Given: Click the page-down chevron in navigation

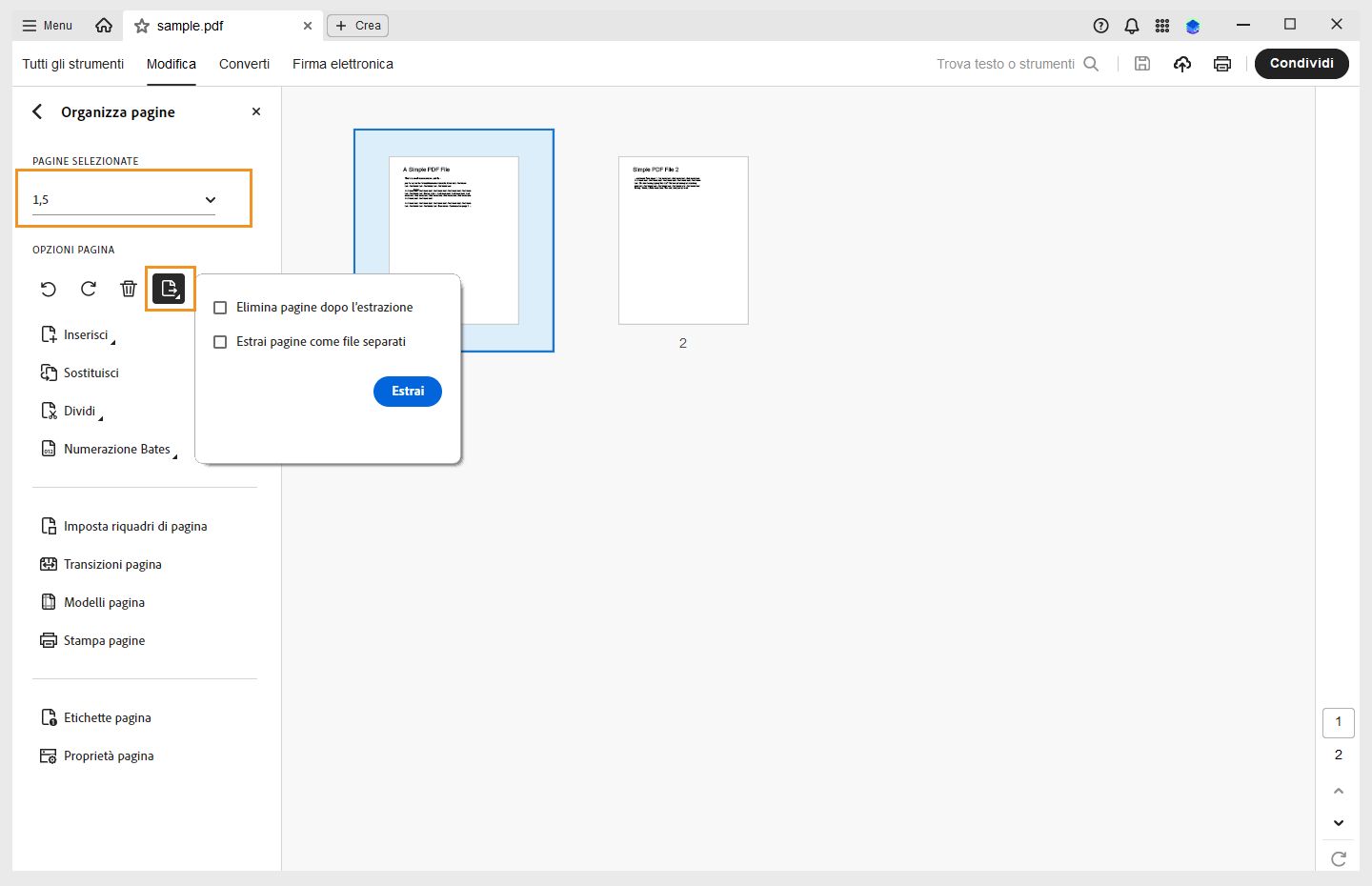Looking at the screenshot, I should [x=1339, y=822].
